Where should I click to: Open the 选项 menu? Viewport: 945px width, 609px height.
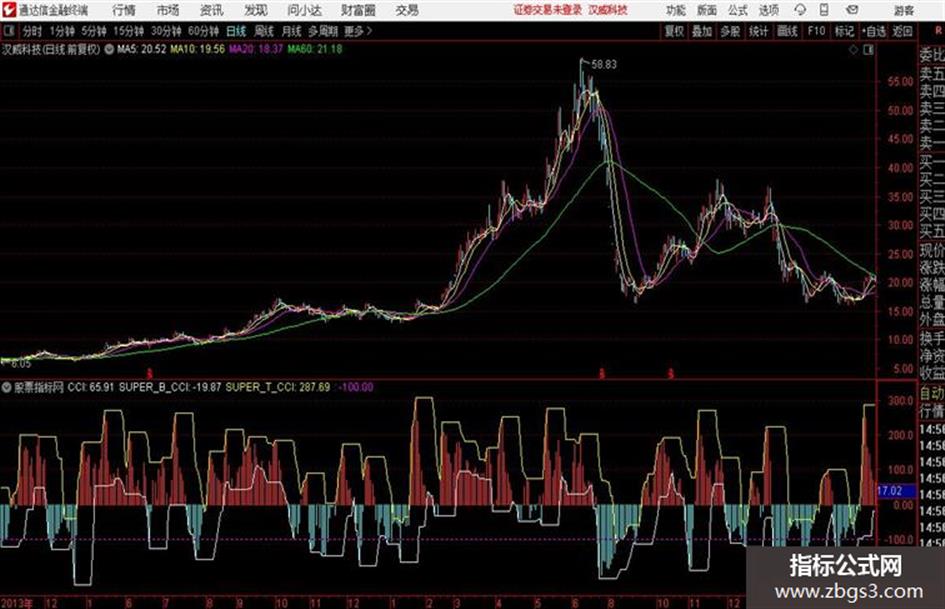[x=768, y=10]
